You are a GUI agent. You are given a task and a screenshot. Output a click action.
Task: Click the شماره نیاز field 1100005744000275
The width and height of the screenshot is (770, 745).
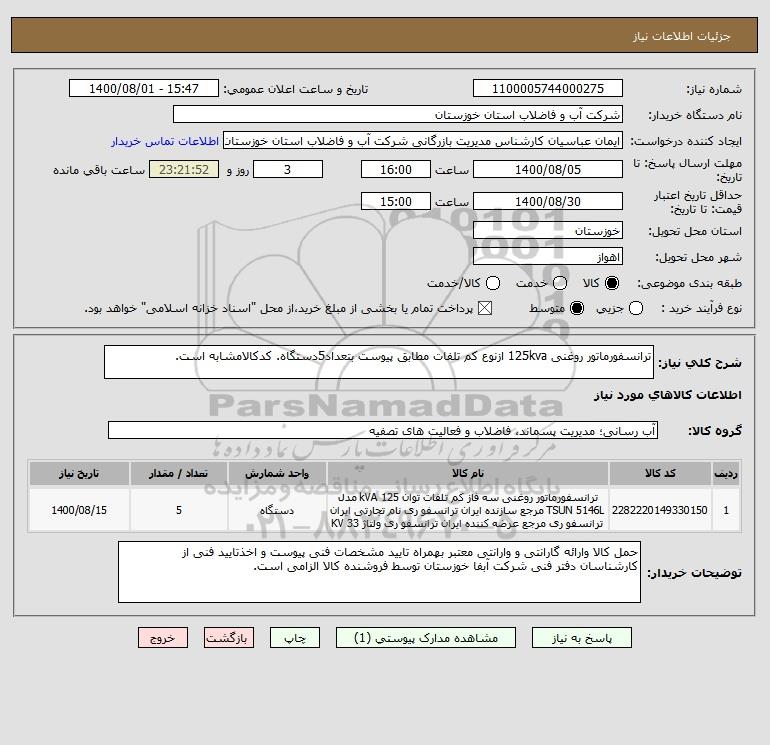[548, 88]
